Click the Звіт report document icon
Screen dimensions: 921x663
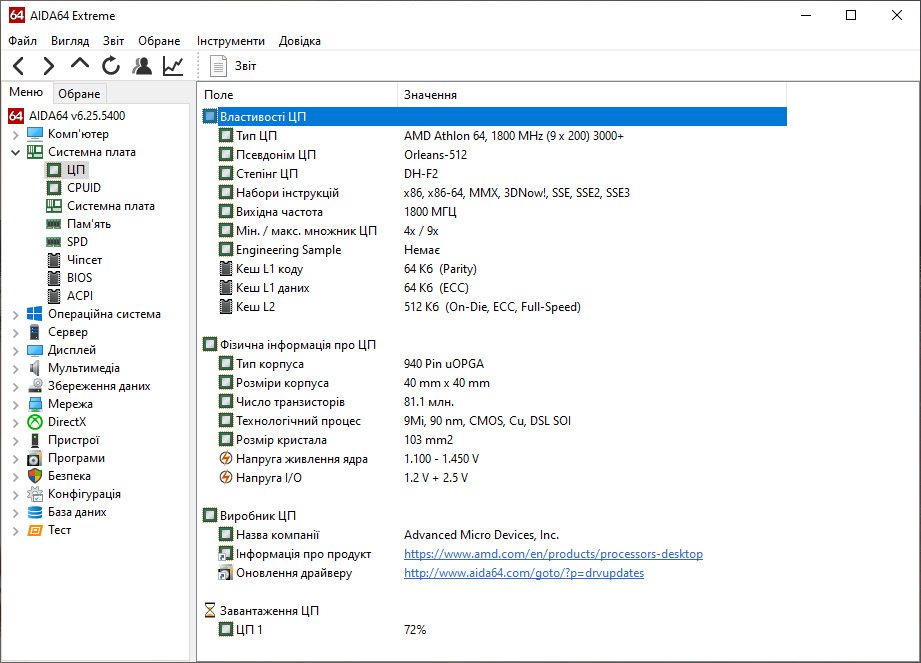218,66
